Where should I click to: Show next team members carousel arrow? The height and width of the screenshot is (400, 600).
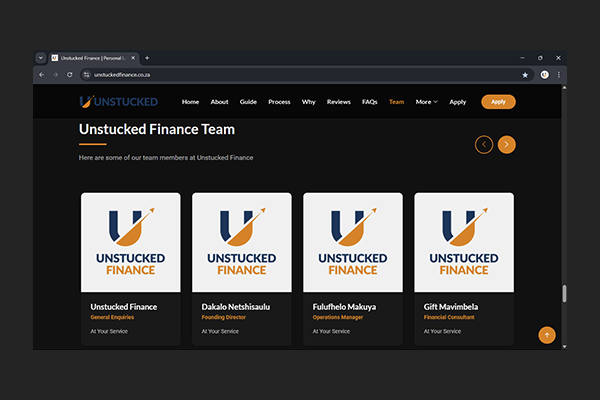(x=507, y=145)
